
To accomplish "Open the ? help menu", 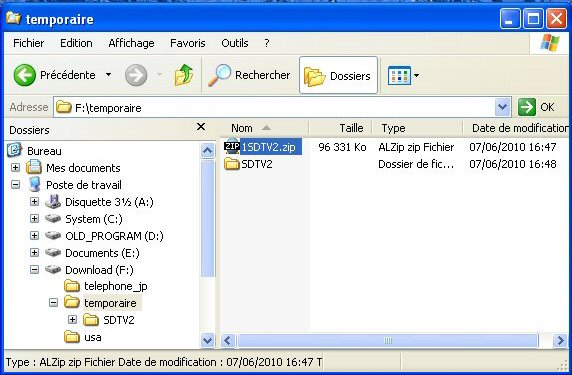I will coord(267,43).
